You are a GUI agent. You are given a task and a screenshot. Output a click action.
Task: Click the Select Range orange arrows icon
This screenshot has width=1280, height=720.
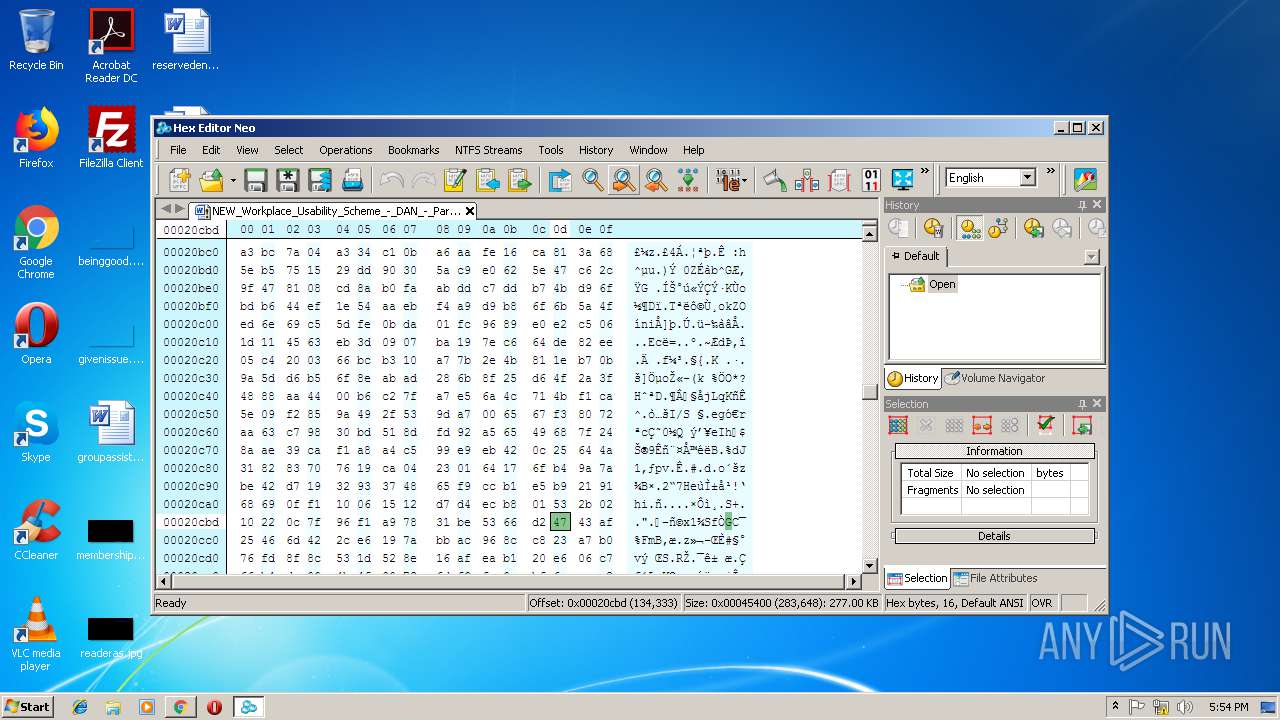[x=982, y=425]
